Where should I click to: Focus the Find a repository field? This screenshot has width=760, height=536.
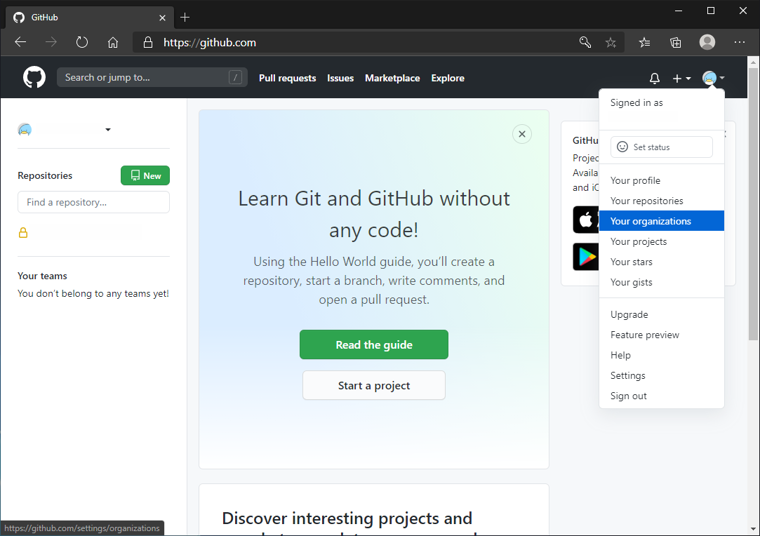[94, 202]
